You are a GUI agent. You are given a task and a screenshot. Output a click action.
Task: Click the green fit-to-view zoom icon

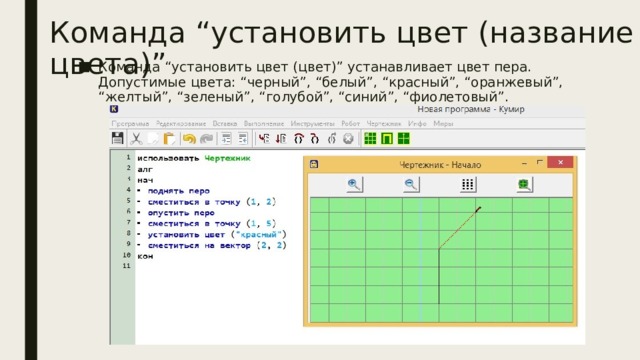524,185
